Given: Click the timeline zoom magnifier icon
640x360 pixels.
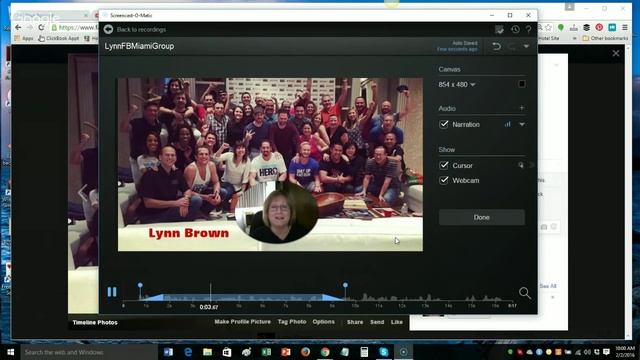Looking at the screenshot, I should (x=524, y=293).
